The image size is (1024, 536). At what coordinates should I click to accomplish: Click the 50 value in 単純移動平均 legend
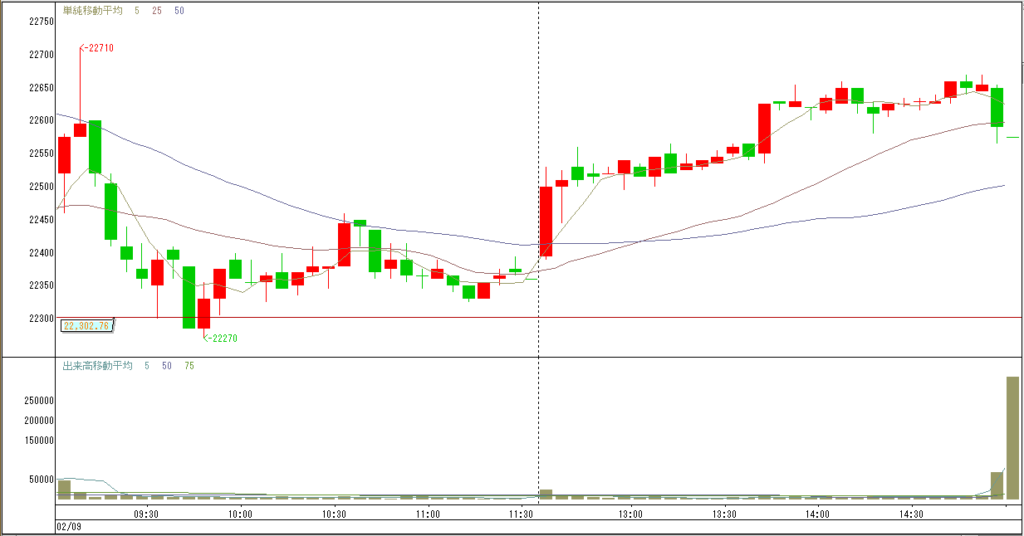(x=179, y=10)
